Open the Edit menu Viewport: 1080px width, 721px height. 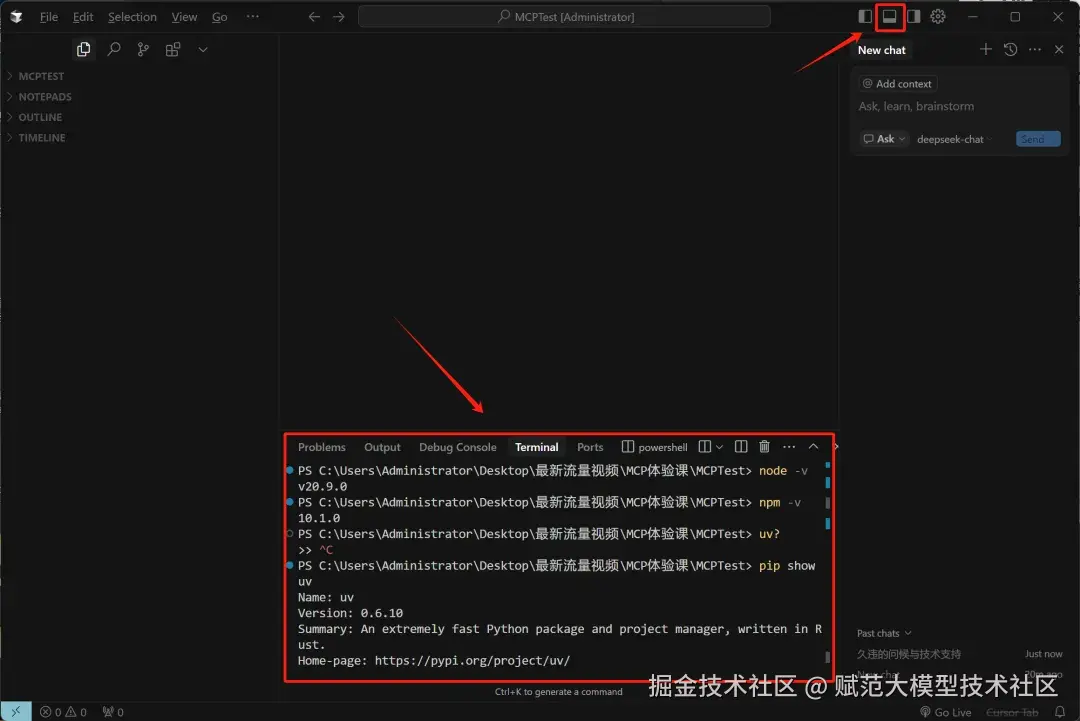coord(83,17)
